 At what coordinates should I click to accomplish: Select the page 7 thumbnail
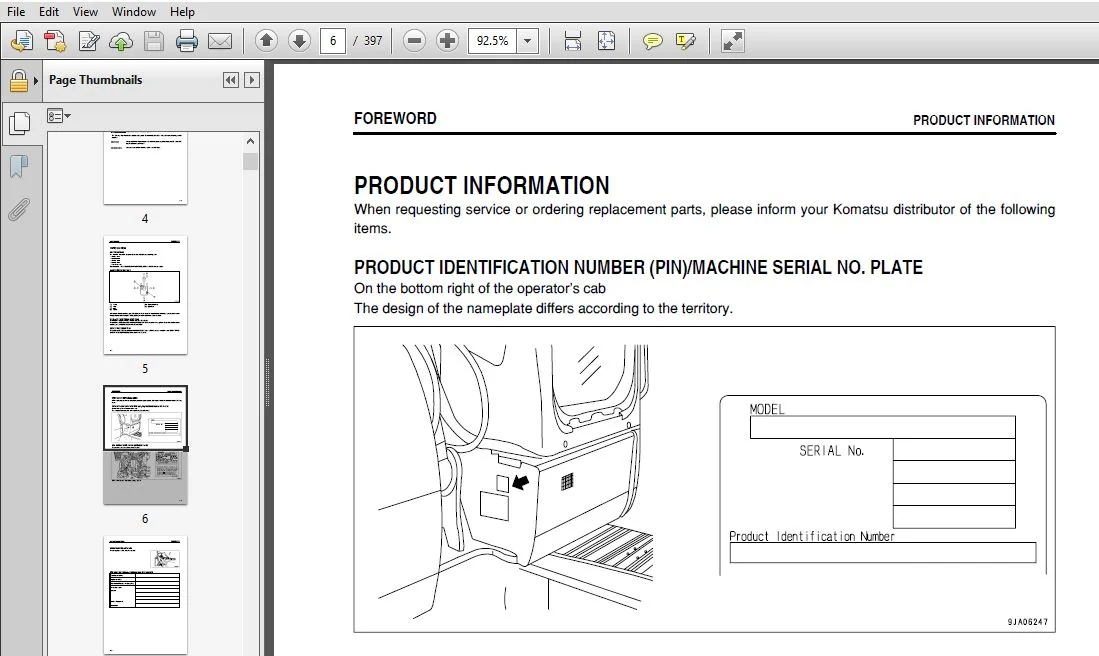[x=145, y=595]
